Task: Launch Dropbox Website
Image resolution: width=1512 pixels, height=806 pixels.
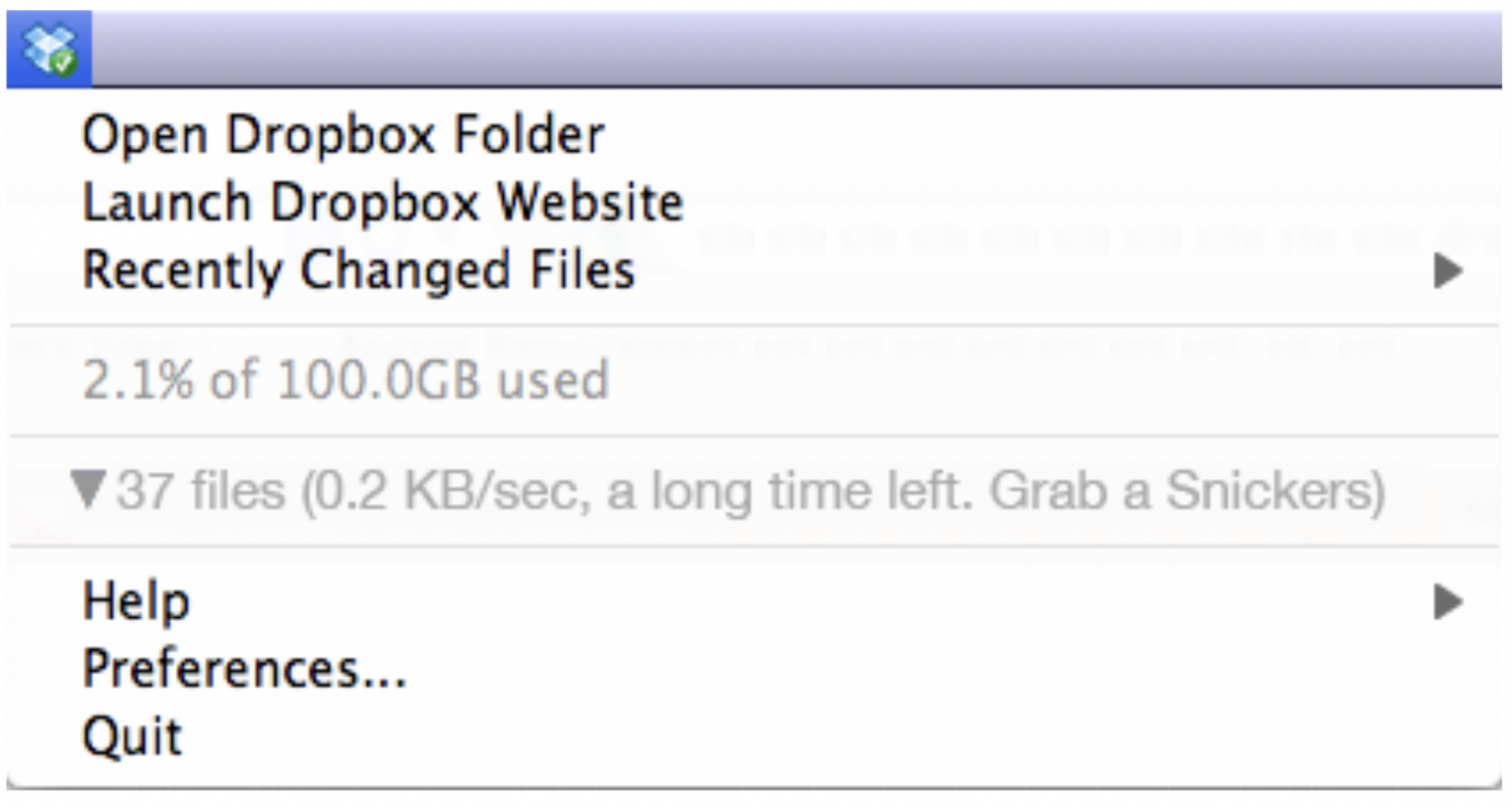Action: click(382, 203)
